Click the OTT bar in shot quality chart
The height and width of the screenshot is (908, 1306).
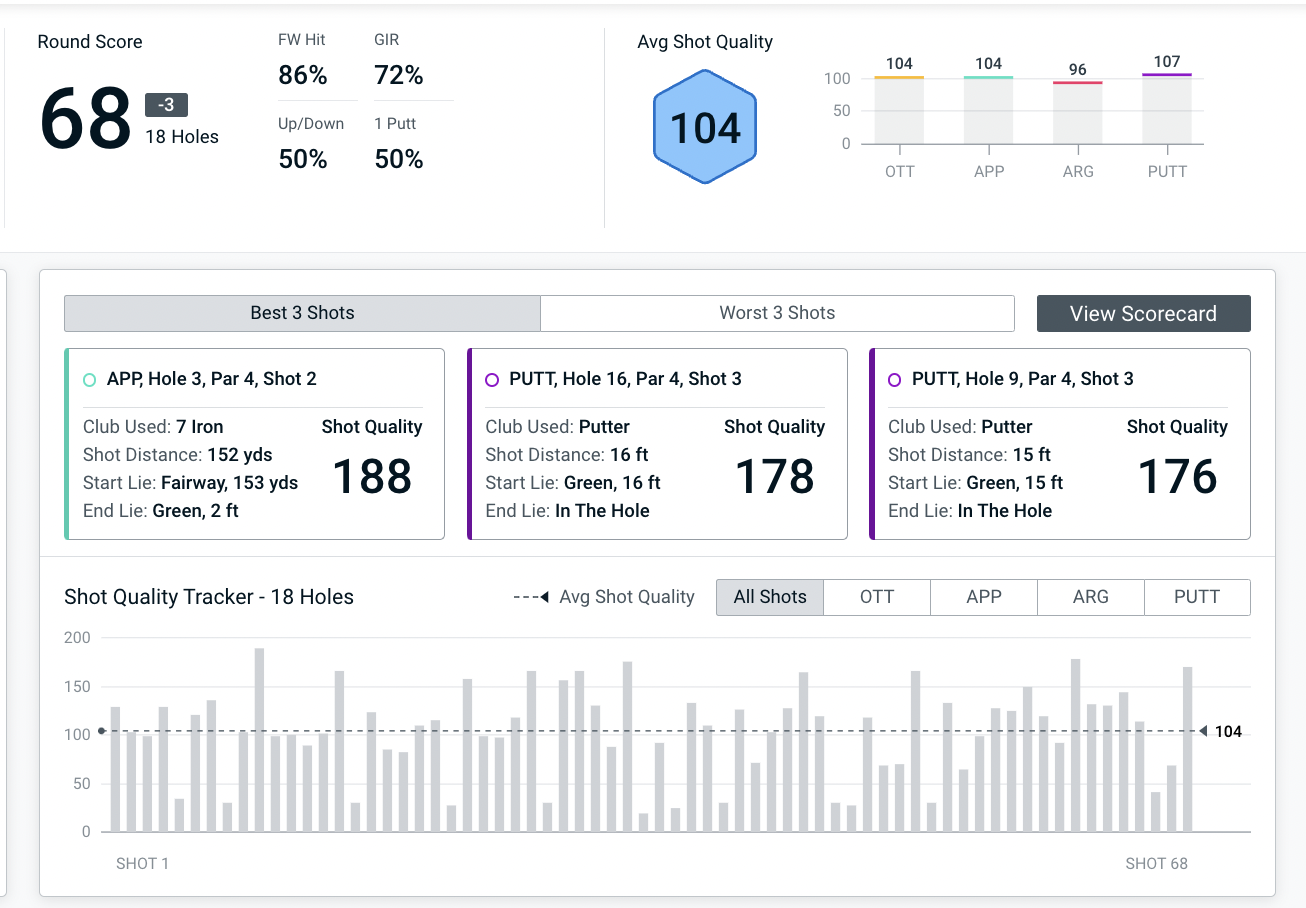899,110
